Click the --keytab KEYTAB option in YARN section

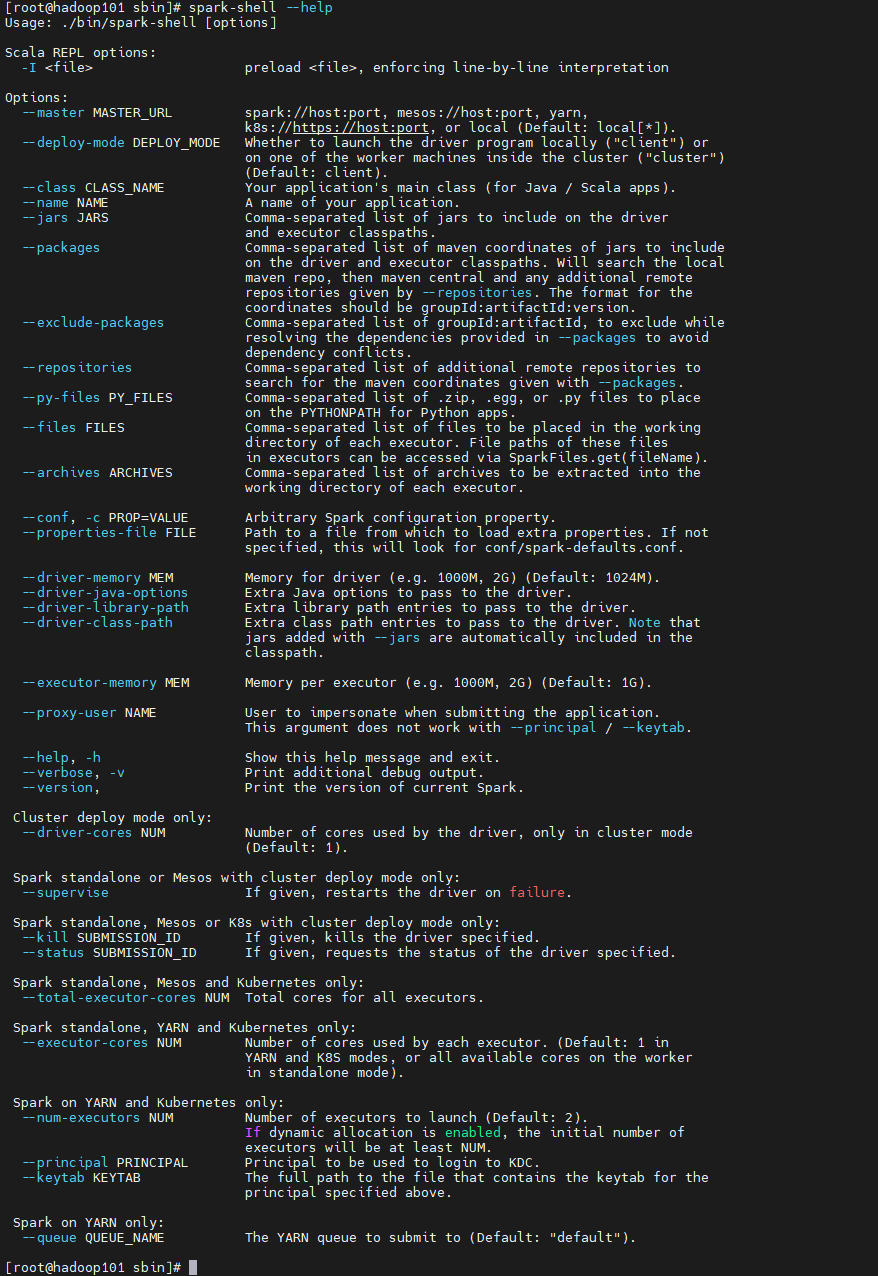click(x=81, y=1177)
